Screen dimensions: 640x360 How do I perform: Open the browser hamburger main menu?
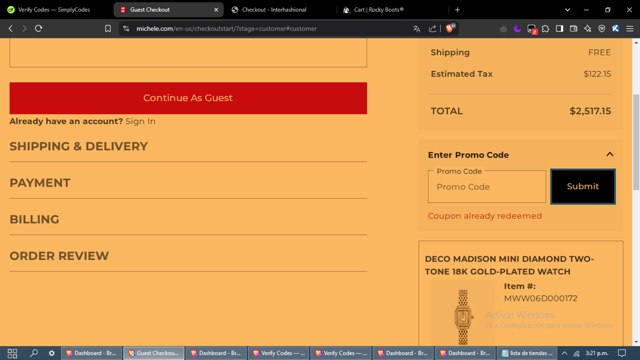pyautogui.click(x=630, y=29)
